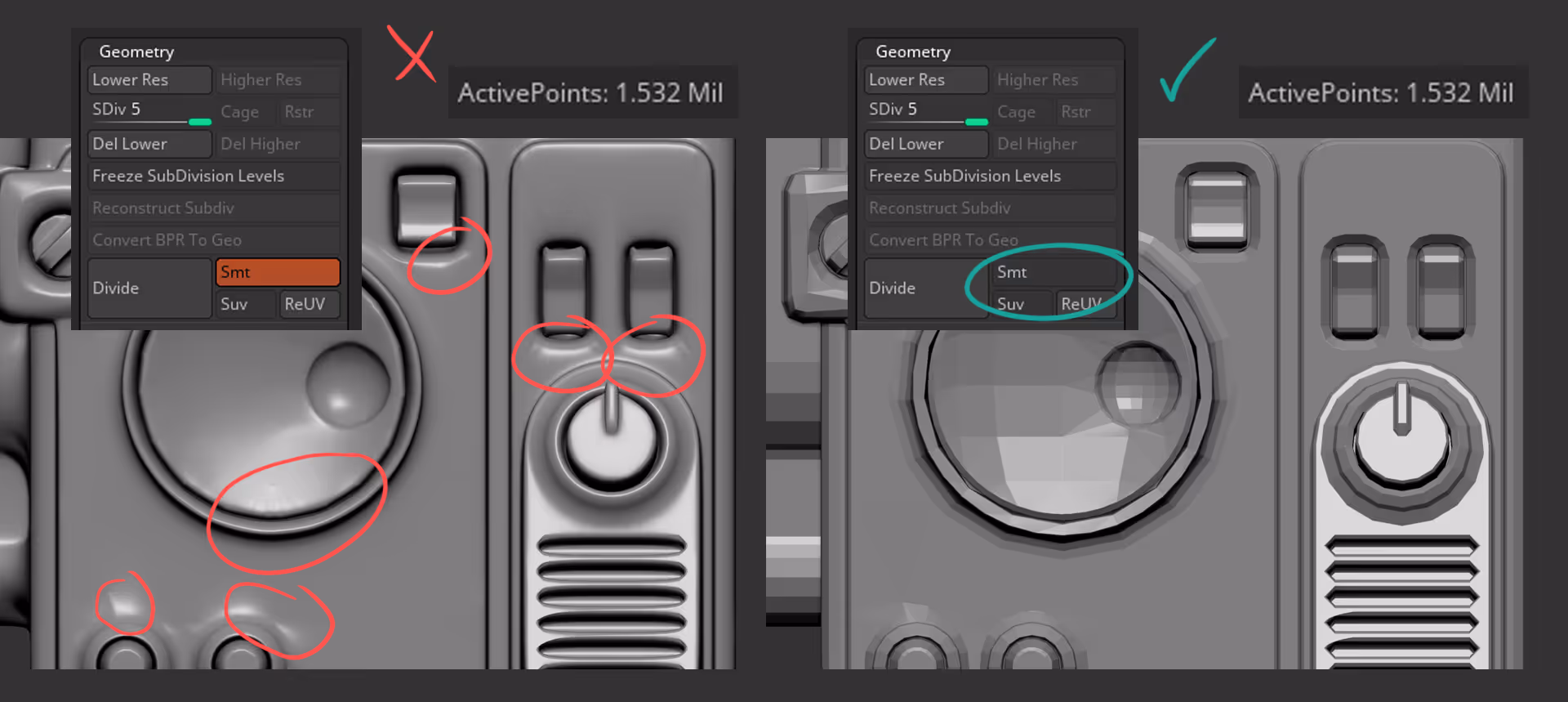Click Higher Res in the left panel
The image size is (1568, 702).
click(x=278, y=80)
